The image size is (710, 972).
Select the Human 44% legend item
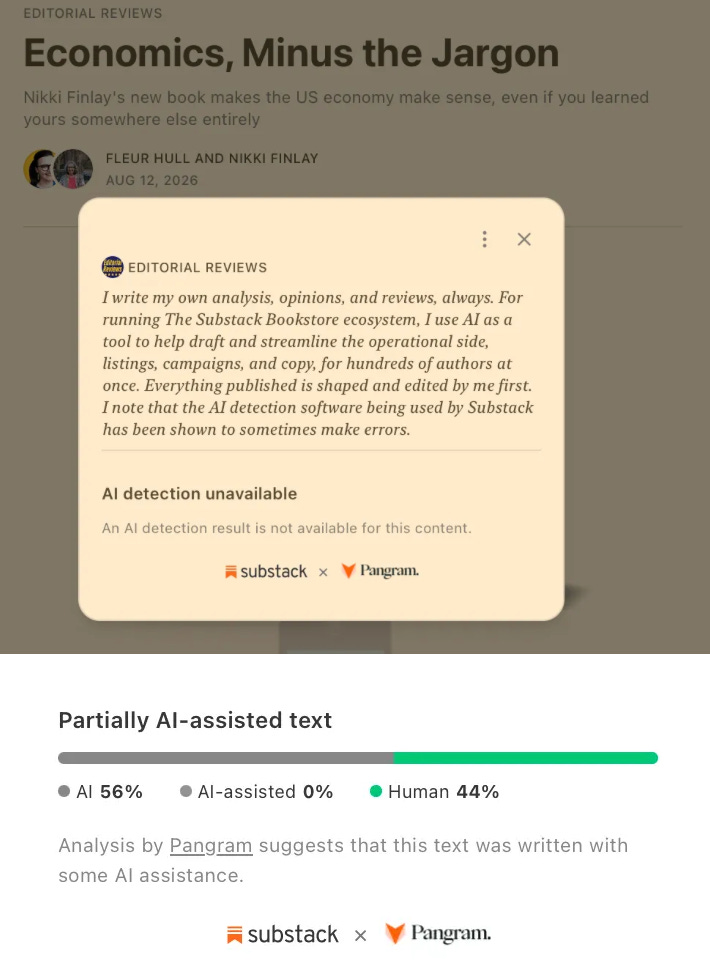click(x=434, y=792)
